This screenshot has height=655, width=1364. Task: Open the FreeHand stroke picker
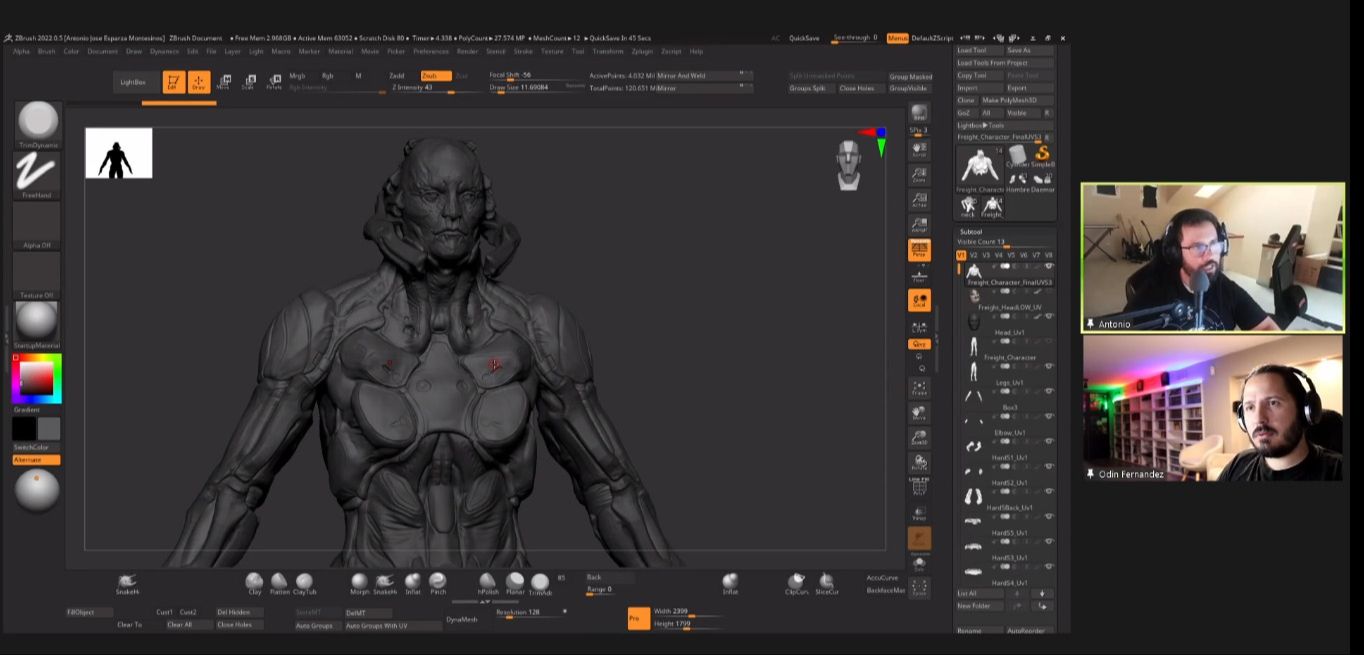pos(38,175)
